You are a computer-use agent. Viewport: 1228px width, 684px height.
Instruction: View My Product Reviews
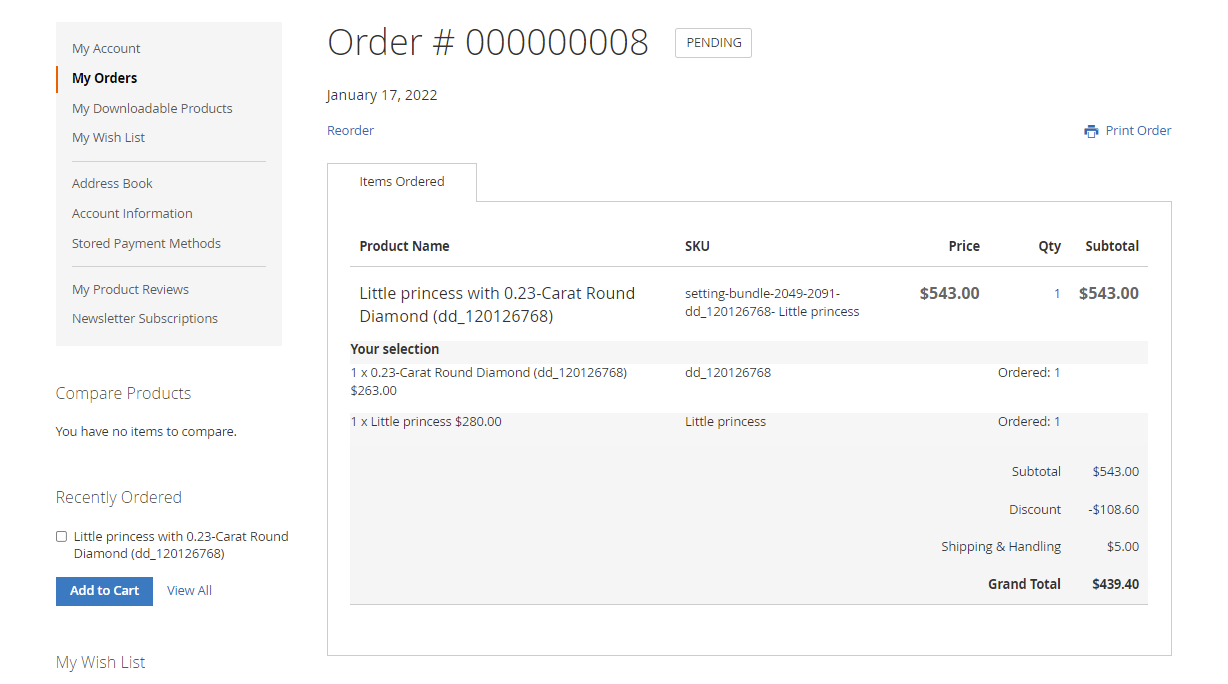point(130,289)
